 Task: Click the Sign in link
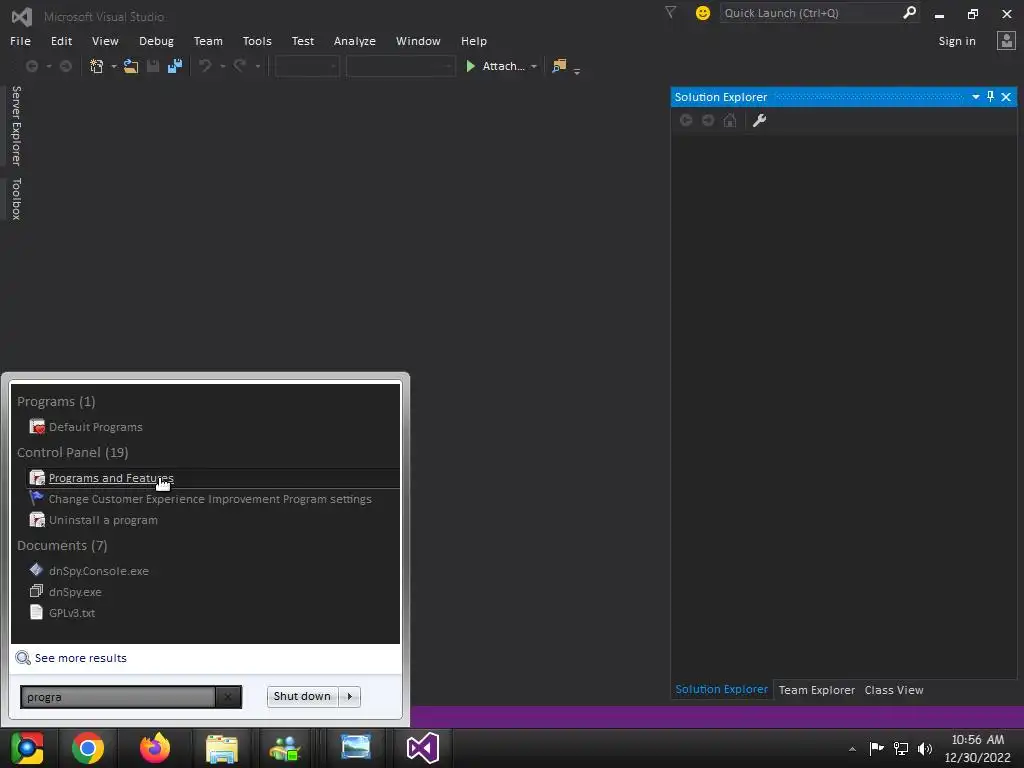coord(957,41)
